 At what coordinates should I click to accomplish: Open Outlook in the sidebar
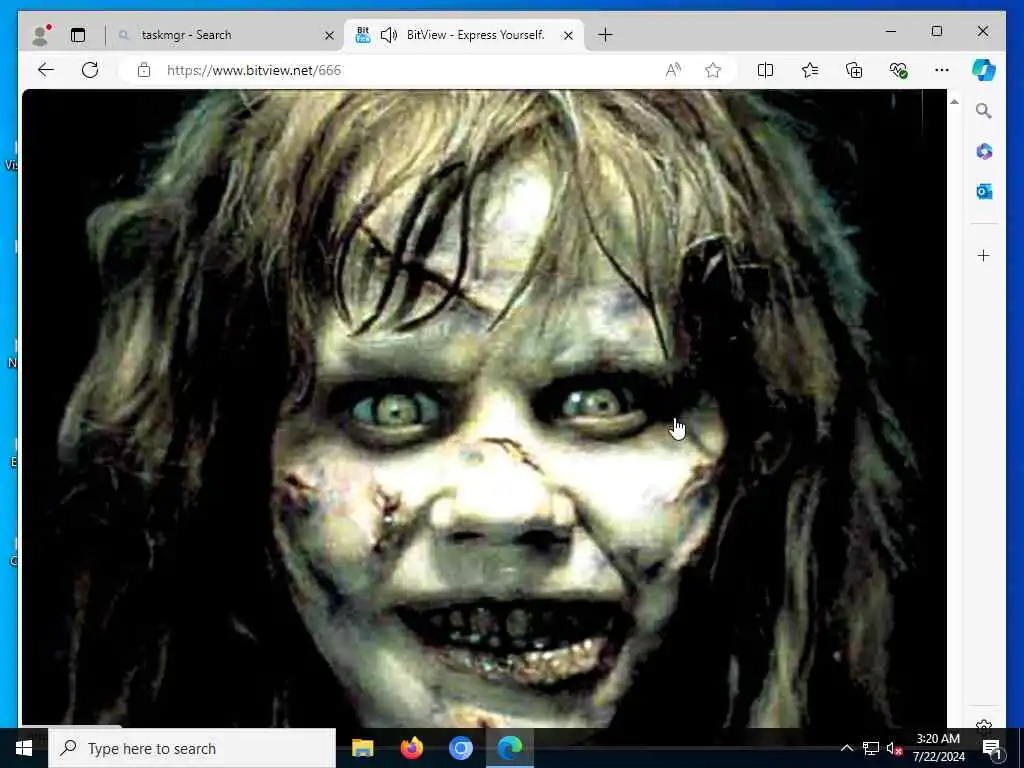point(984,191)
